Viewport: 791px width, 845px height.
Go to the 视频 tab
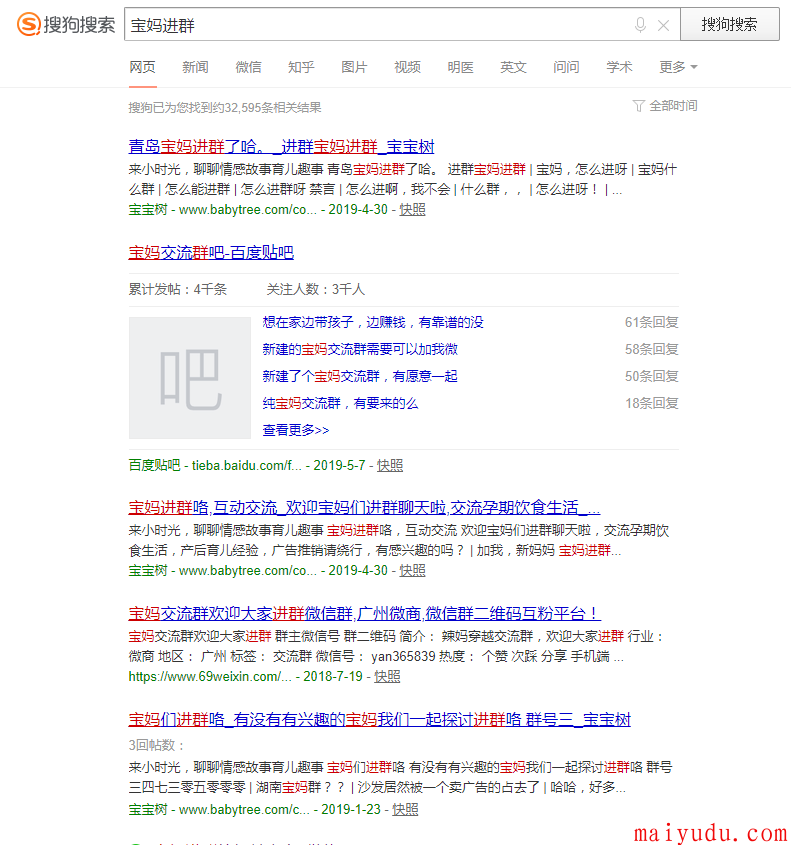(407, 67)
